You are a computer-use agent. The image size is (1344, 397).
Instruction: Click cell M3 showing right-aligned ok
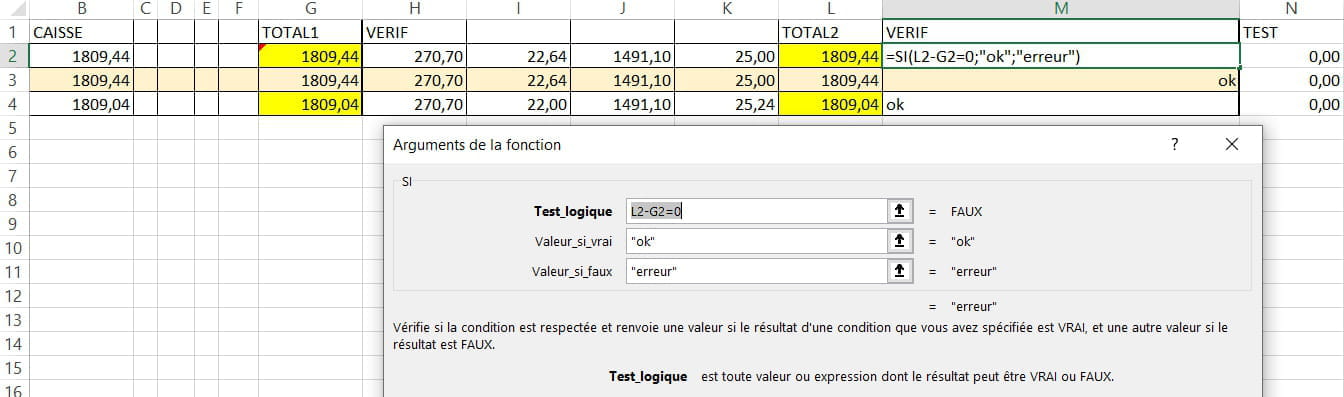click(1061, 80)
